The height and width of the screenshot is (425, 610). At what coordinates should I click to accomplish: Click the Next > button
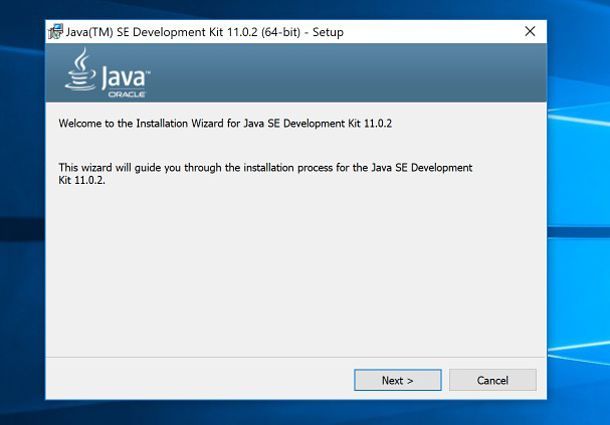pos(398,380)
